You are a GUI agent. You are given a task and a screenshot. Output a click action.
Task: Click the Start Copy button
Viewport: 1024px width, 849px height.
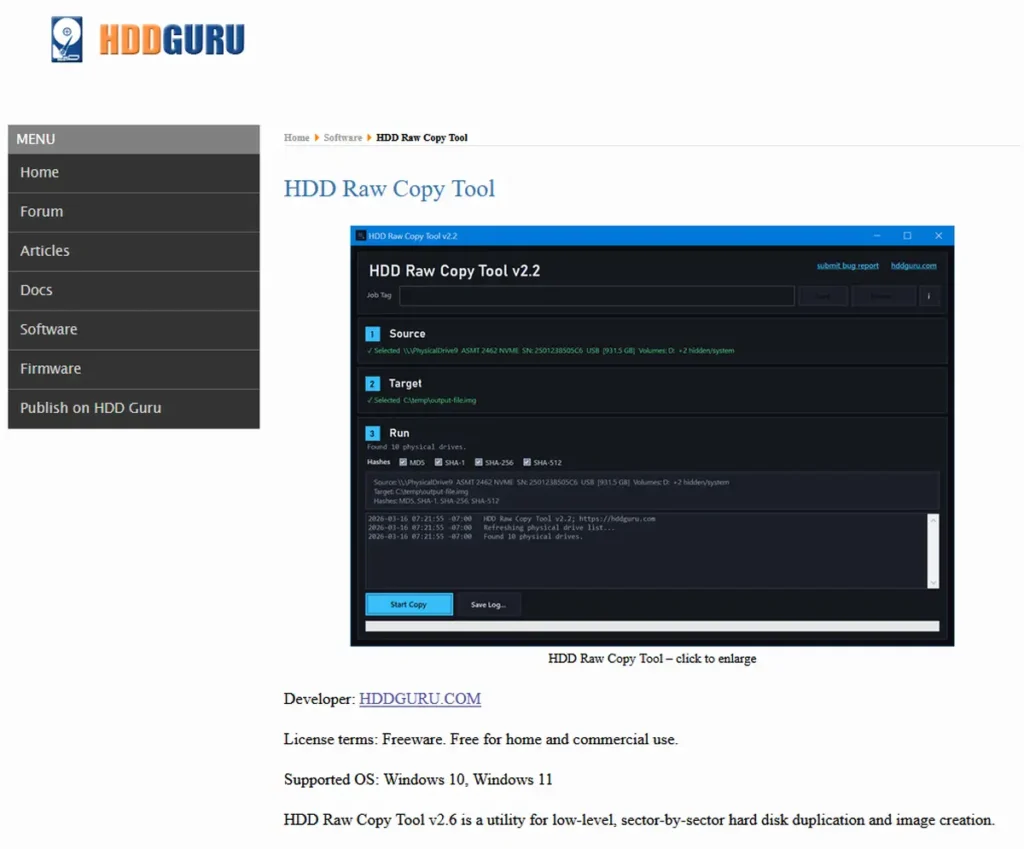coord(409,605)
